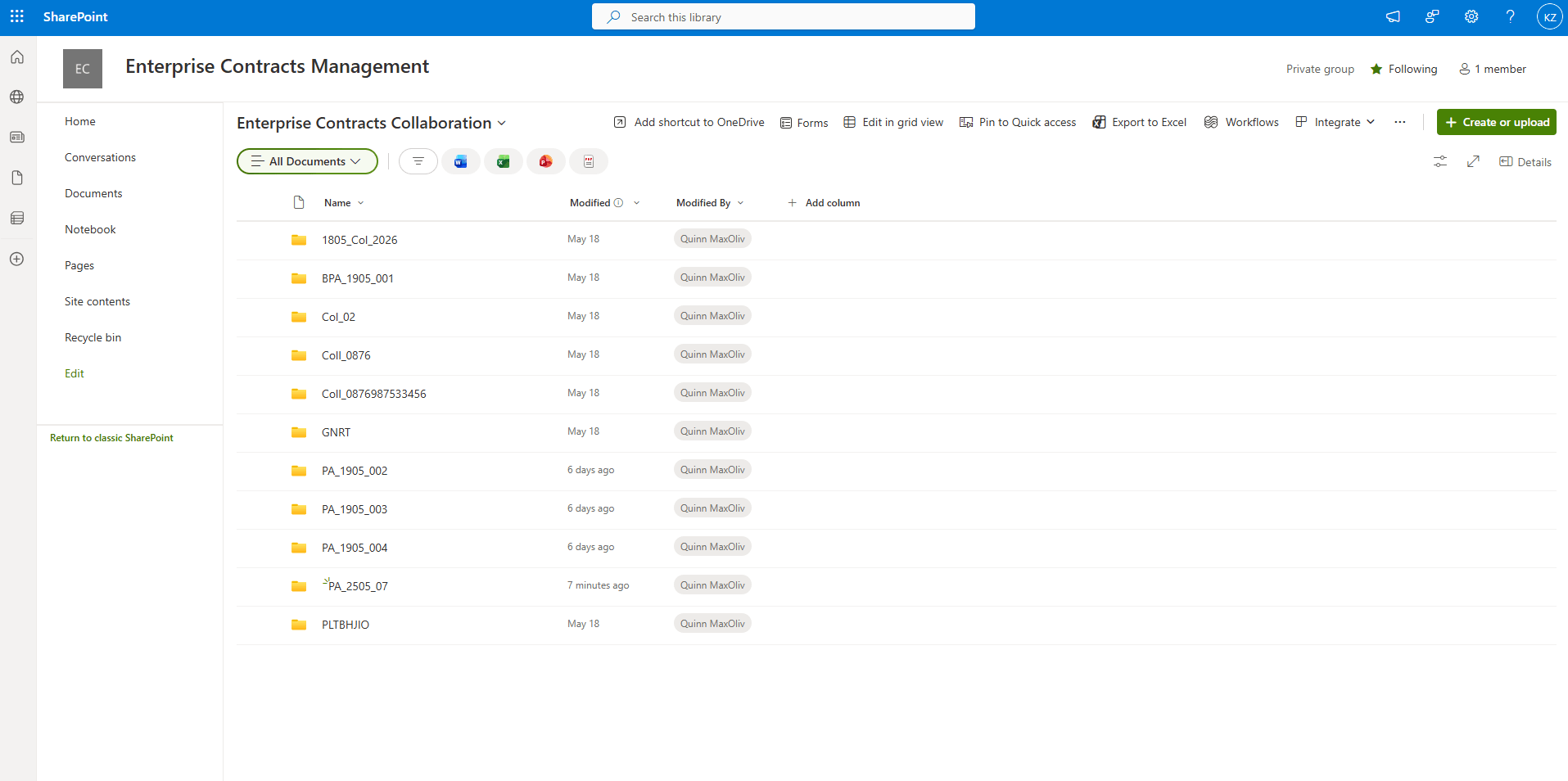Image resolution: width=1568 pixels, height=781 pixels.
Task: Click the EC site logo tile
Action: [x=83, y=69]
